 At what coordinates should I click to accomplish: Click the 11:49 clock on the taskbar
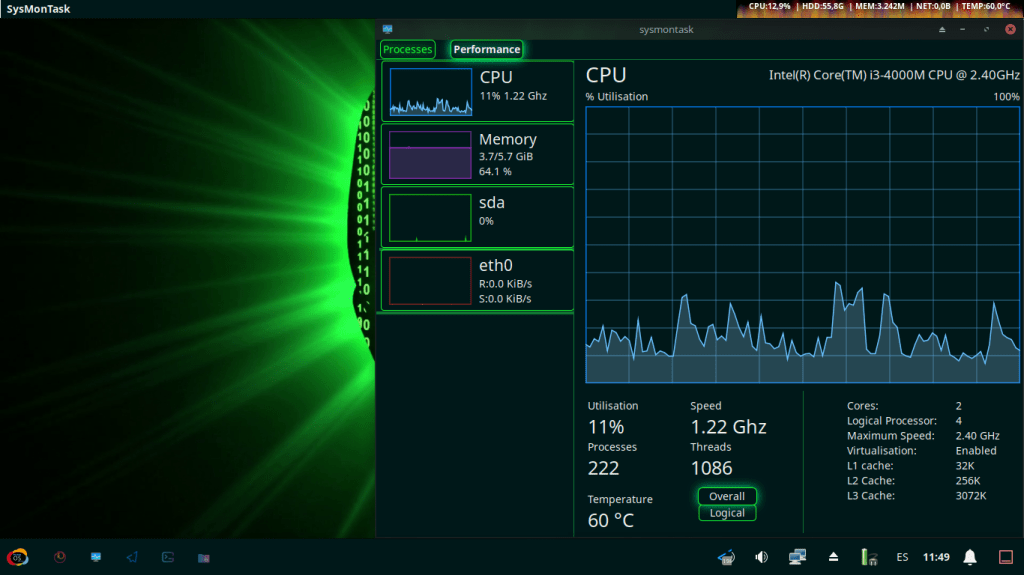click(x=936, y=557)
